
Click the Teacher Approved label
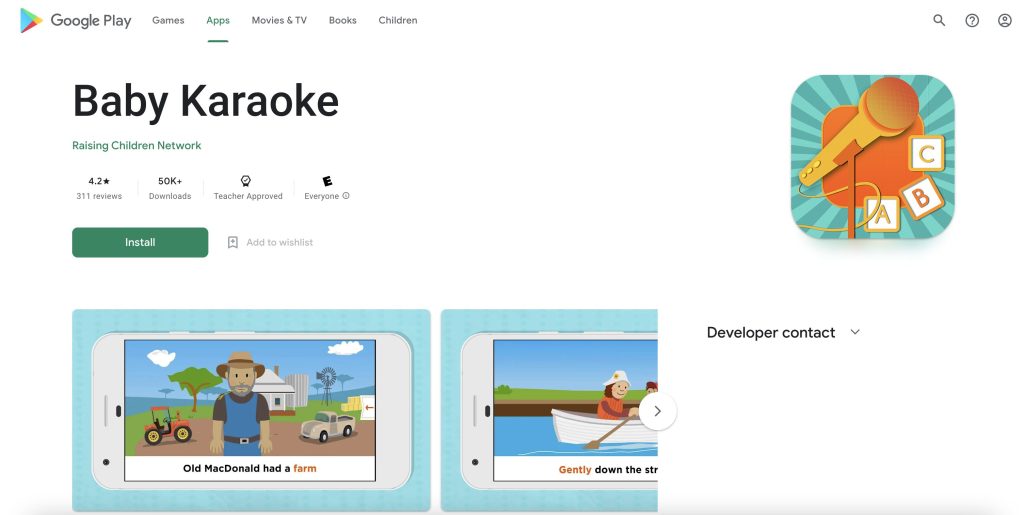[248, 196]
